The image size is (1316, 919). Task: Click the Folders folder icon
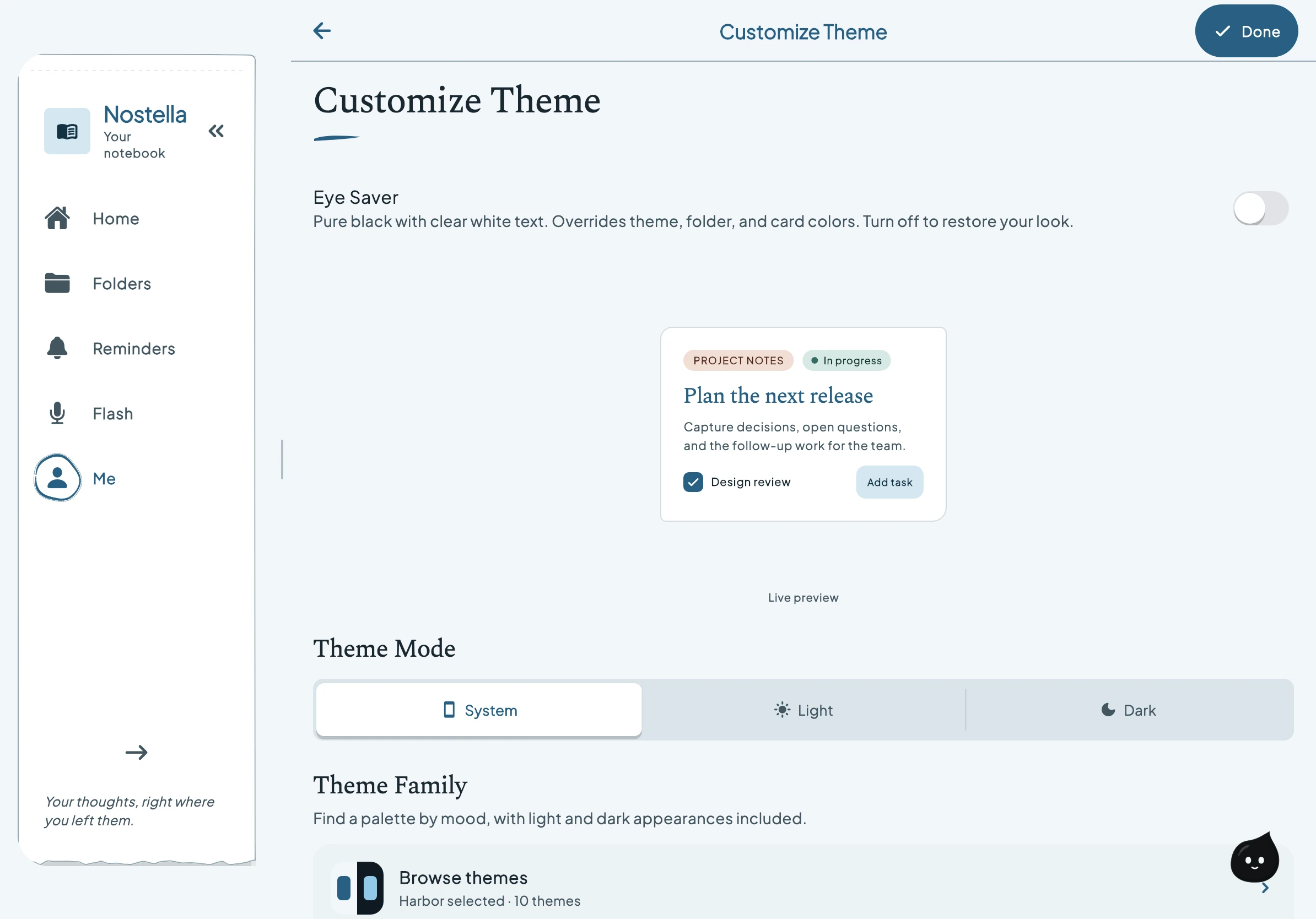pyautogui.click(x=57, y=283)
